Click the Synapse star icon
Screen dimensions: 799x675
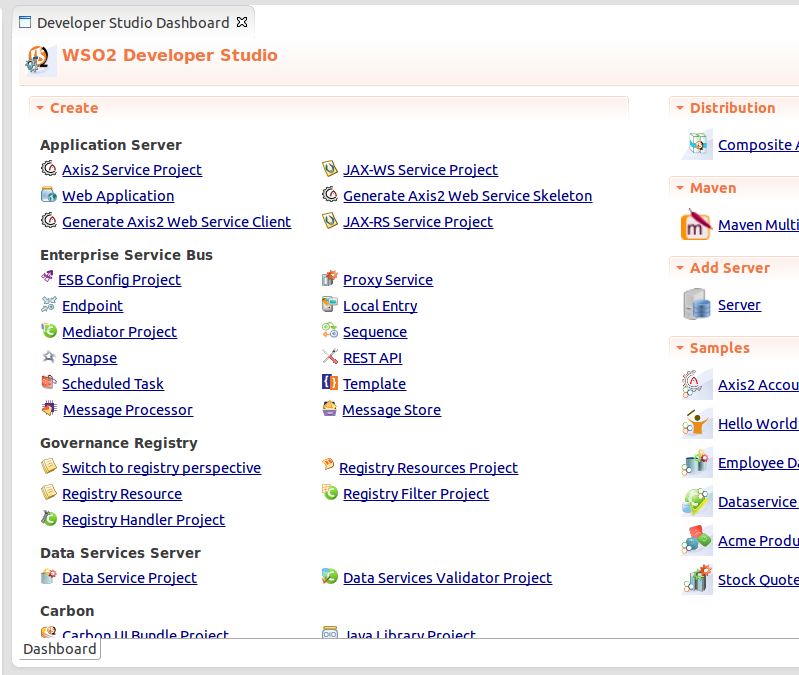[49, 356]
